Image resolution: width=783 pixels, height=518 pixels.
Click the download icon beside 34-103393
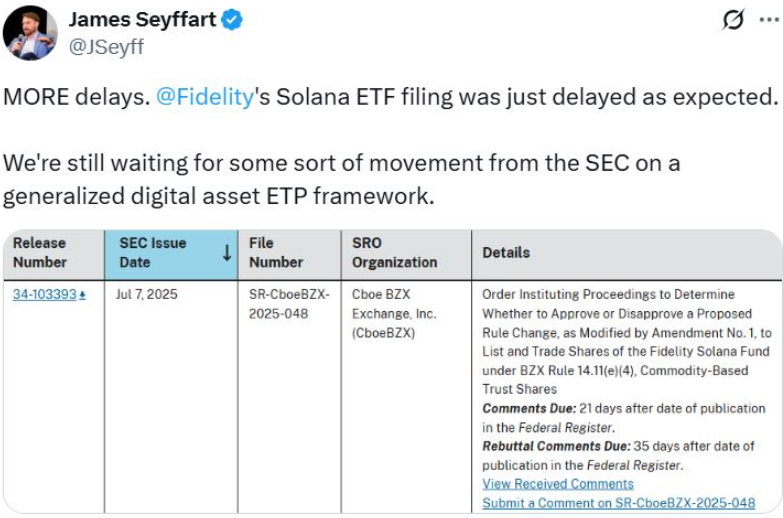(82, 296)
